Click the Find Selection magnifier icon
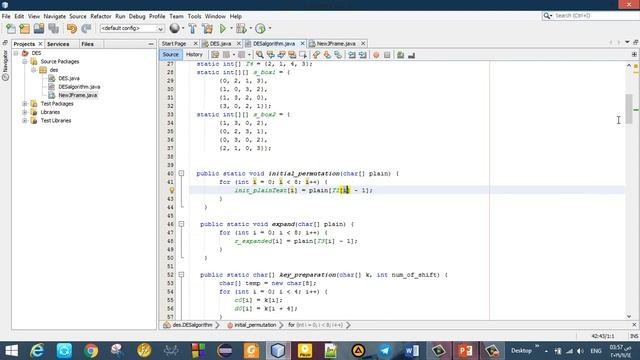The width and height of the screenshot is (640, 360). pos(260,55)
